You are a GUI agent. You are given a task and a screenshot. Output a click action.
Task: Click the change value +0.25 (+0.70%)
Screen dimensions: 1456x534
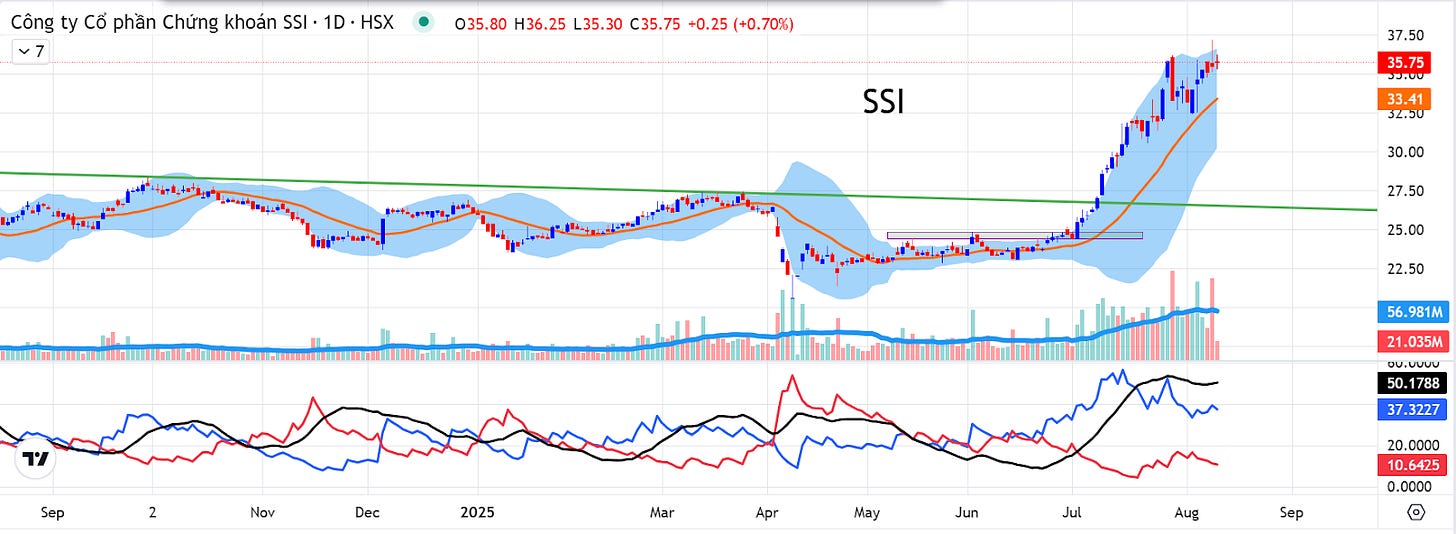(742, 24)
